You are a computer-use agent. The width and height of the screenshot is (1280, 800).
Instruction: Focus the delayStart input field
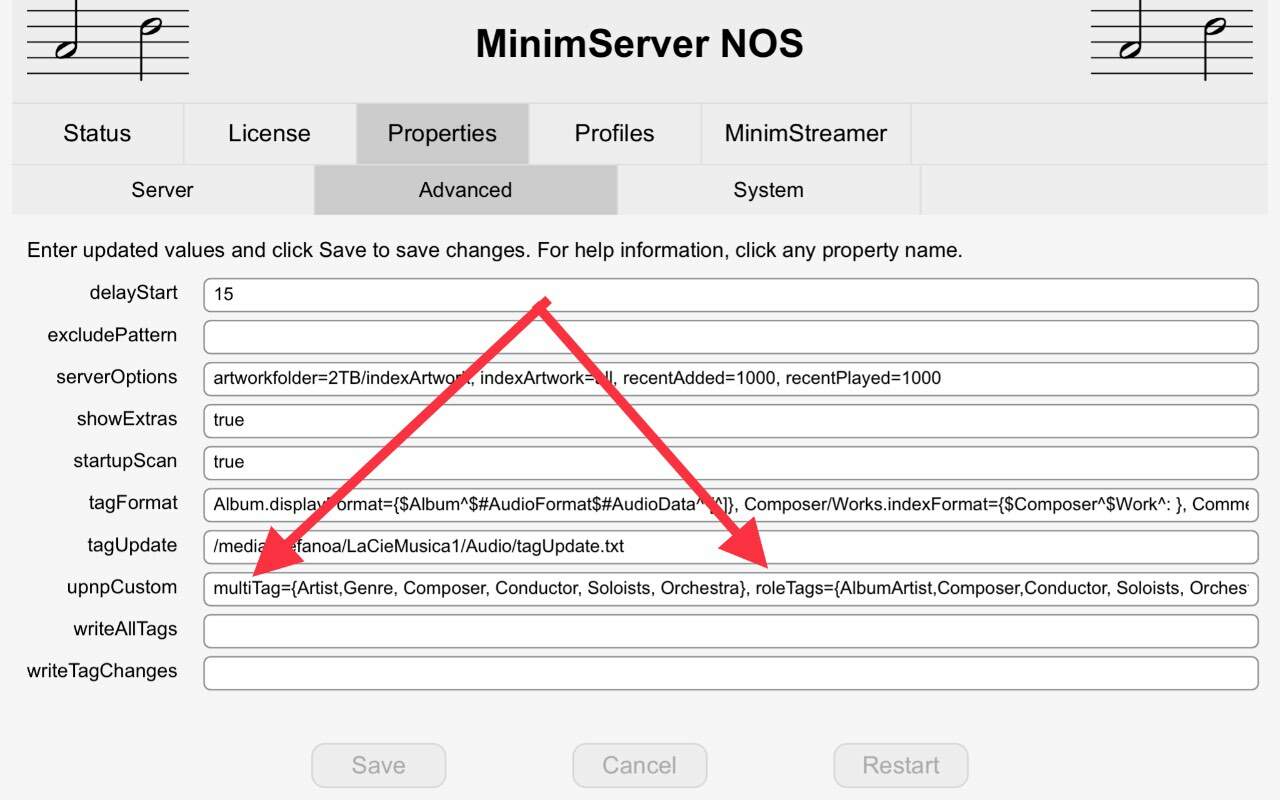pos(730,295)
